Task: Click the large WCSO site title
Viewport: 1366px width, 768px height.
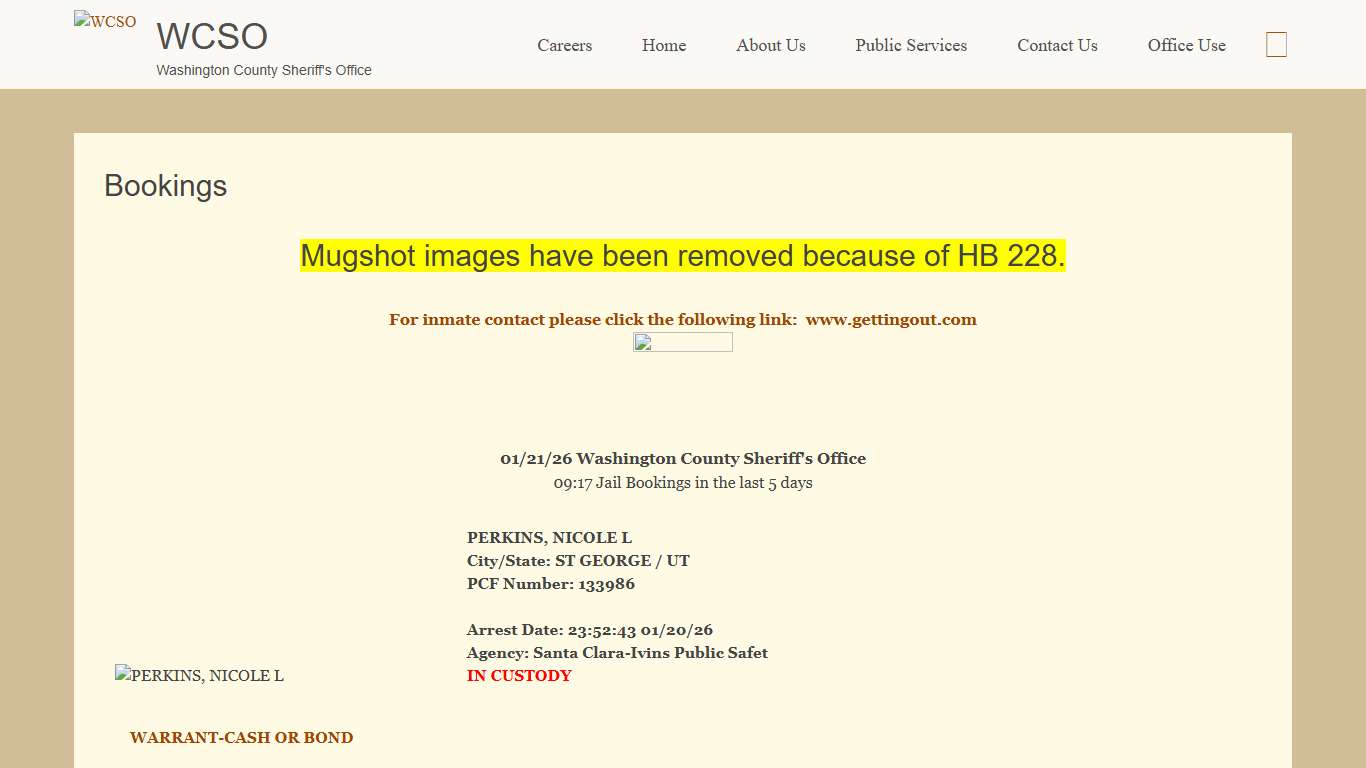Action: (212, 37)
